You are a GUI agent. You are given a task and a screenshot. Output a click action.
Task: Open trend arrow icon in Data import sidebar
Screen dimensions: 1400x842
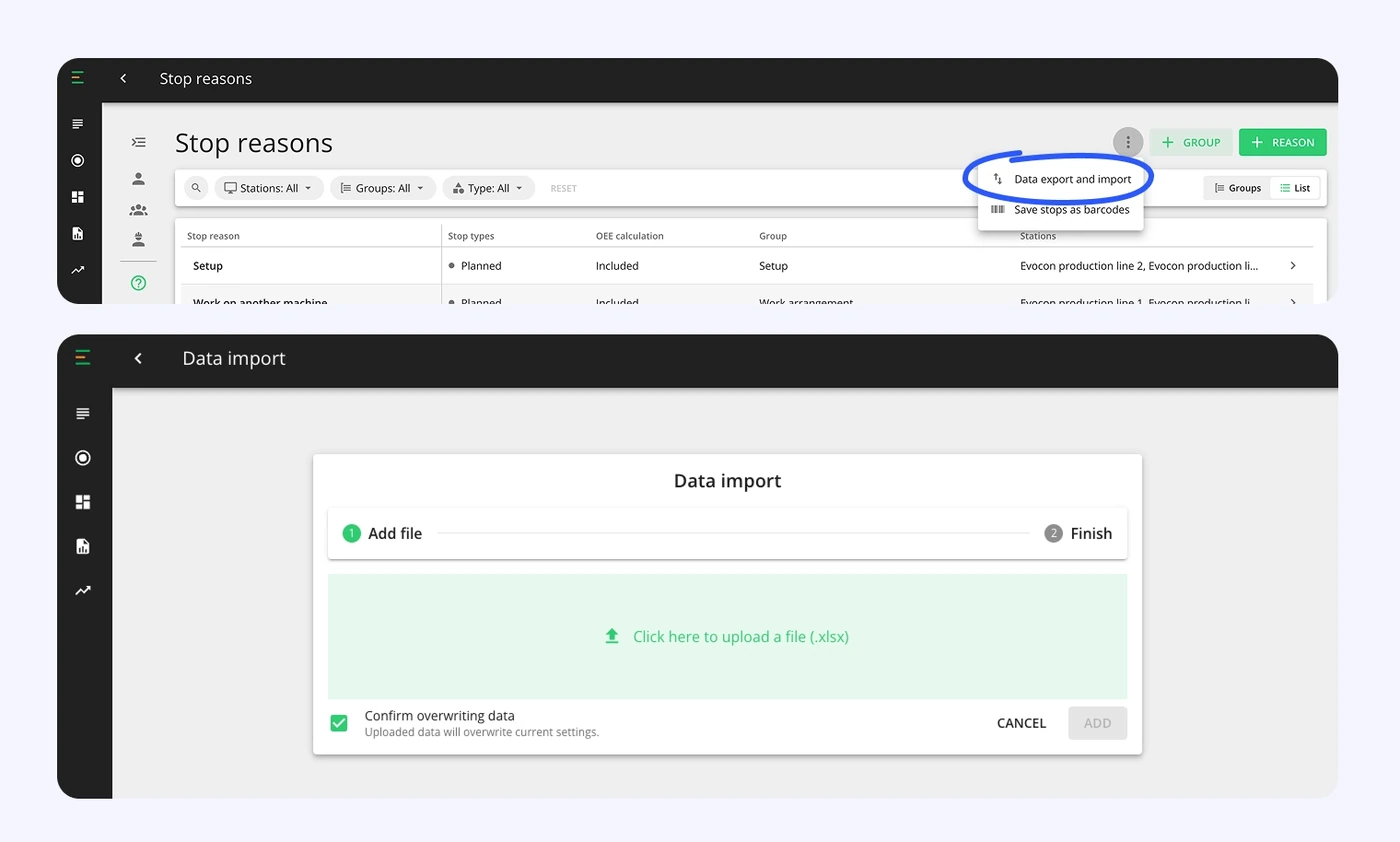pyautogui.click(x=83, y=591)
